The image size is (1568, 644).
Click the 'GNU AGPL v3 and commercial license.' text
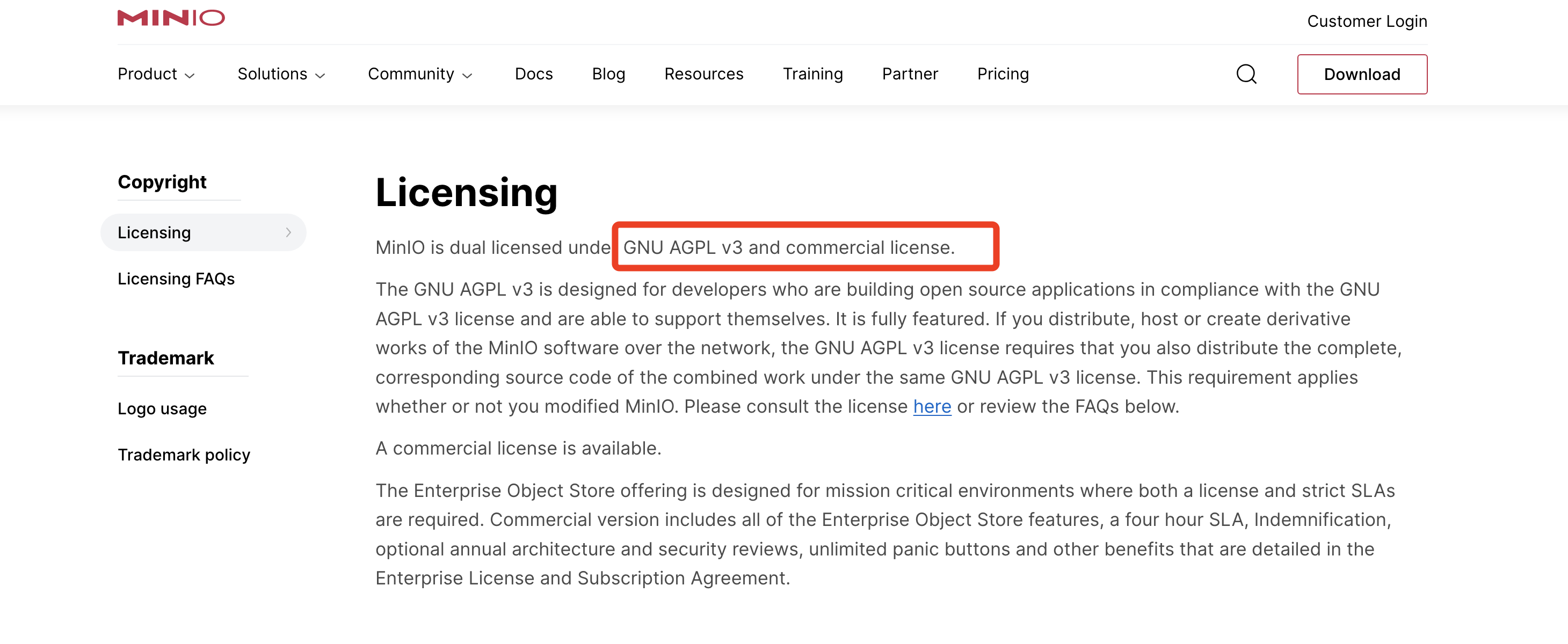pyautogui.click(x=789, y=247)
